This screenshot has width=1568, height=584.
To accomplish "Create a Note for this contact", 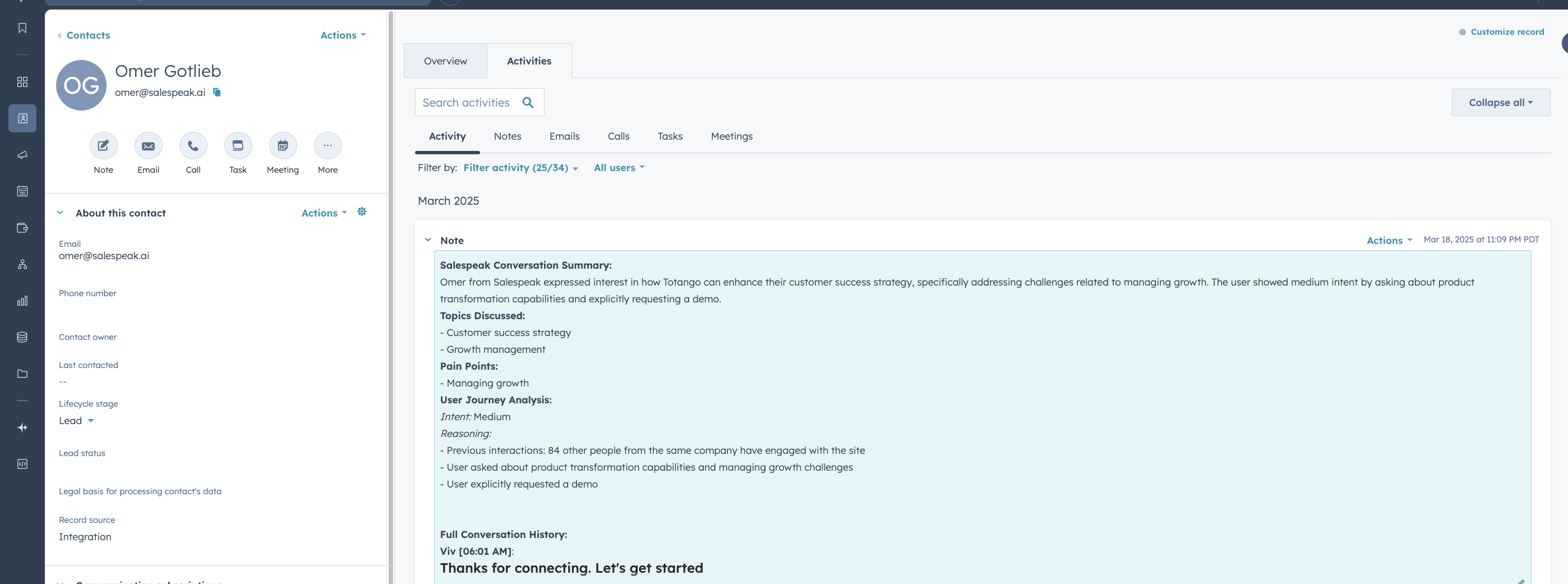I will (x=104, y=145).
